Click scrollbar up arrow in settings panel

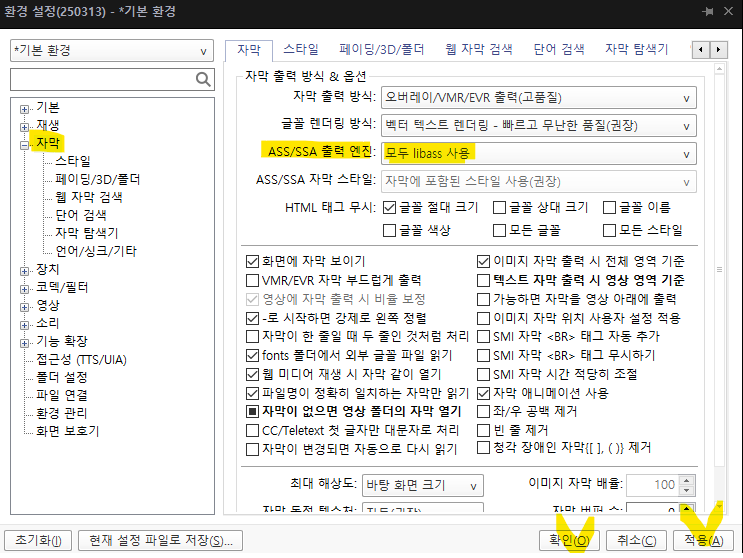click(x=719, y=69)
